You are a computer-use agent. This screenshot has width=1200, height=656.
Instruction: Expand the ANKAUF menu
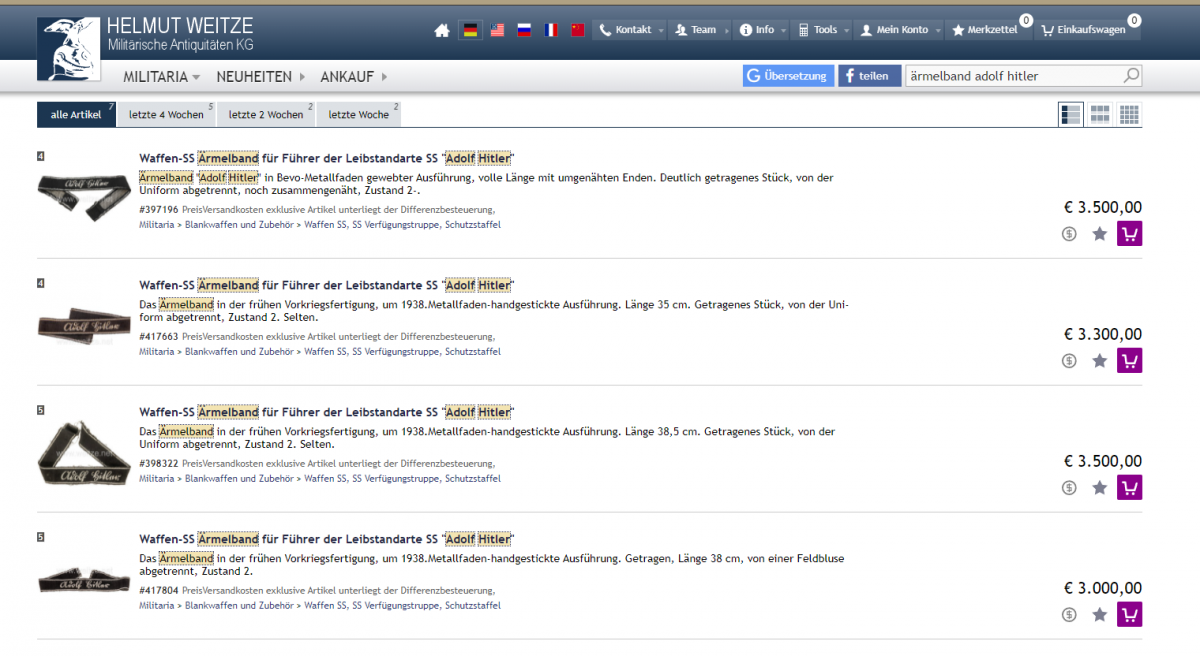tap(354, 76)
